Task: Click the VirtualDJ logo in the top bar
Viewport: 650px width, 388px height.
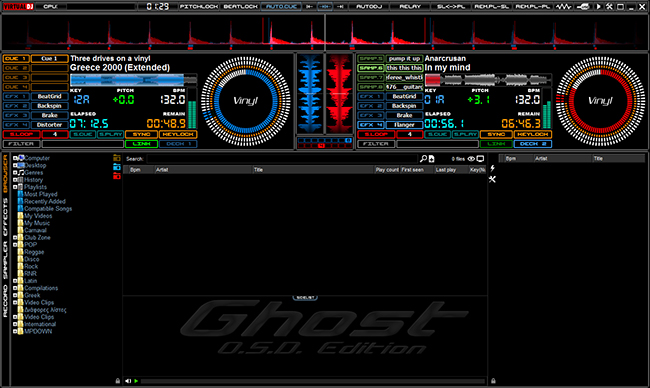Action: [19, 6]
